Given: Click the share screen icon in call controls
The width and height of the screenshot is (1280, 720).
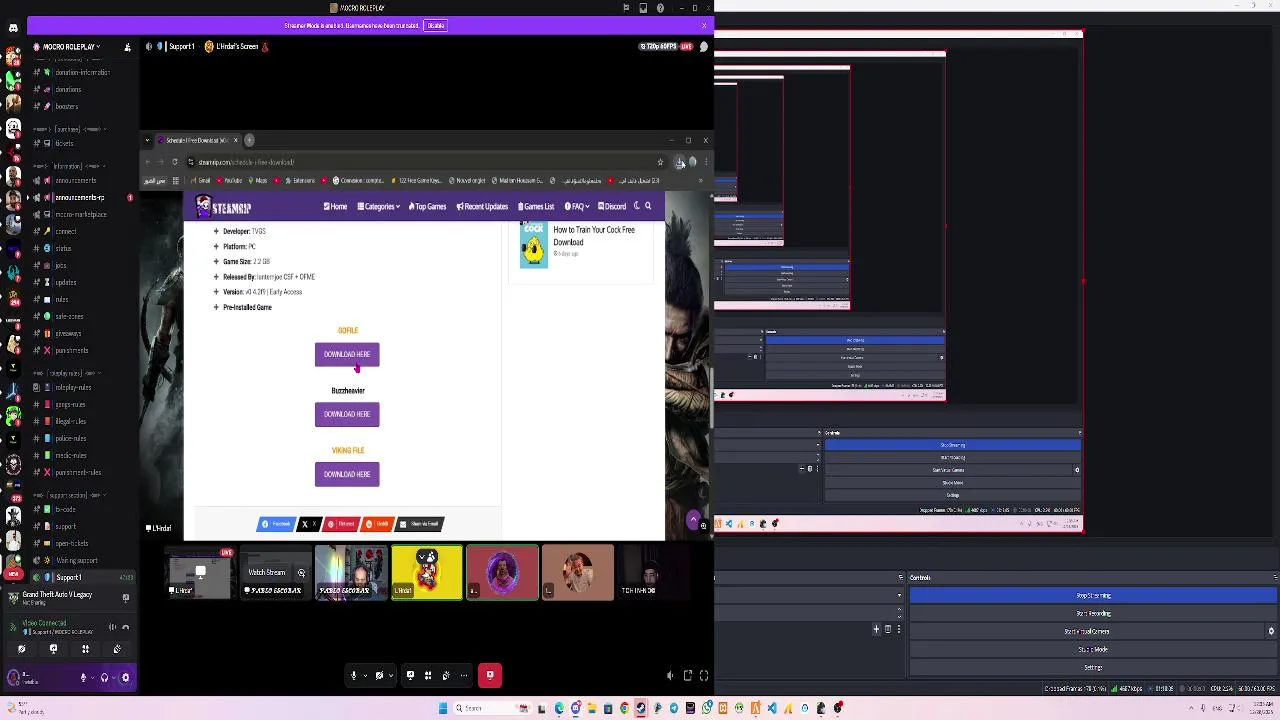Looking at the screenshot, I should tap(410, 676).
